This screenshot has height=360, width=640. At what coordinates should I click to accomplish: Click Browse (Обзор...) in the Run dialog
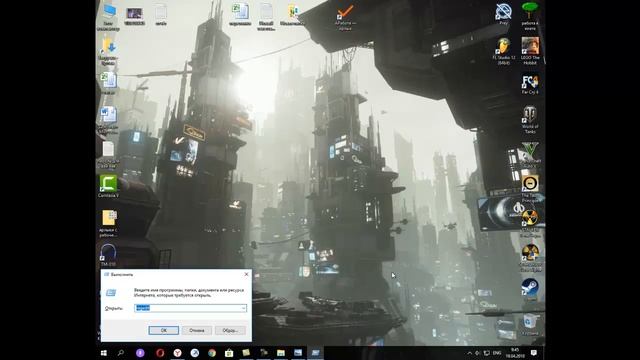pyautogui.click(x=230, y=330)
